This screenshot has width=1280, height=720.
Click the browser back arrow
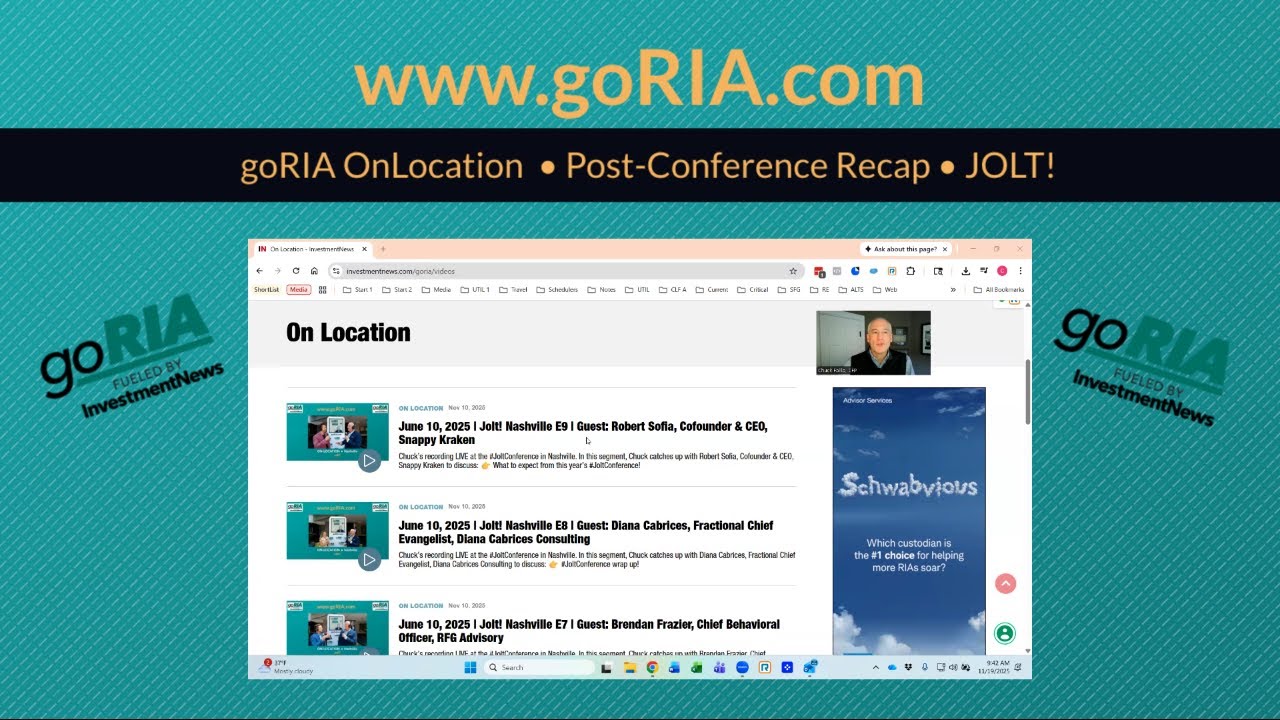pyautogui.click(x=260, y=271)
